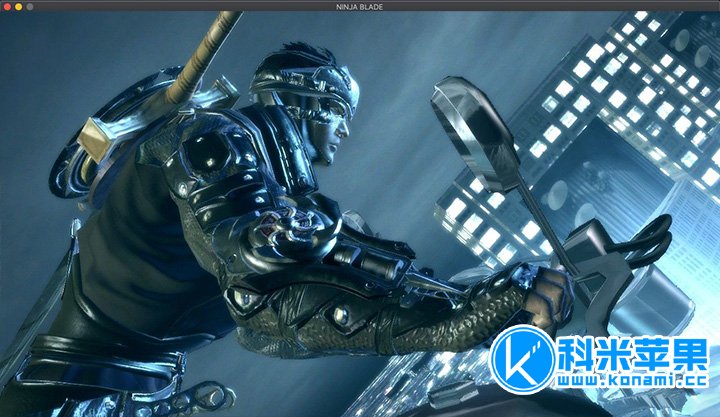Click the gray zoom window button

[x=30, y=6]
